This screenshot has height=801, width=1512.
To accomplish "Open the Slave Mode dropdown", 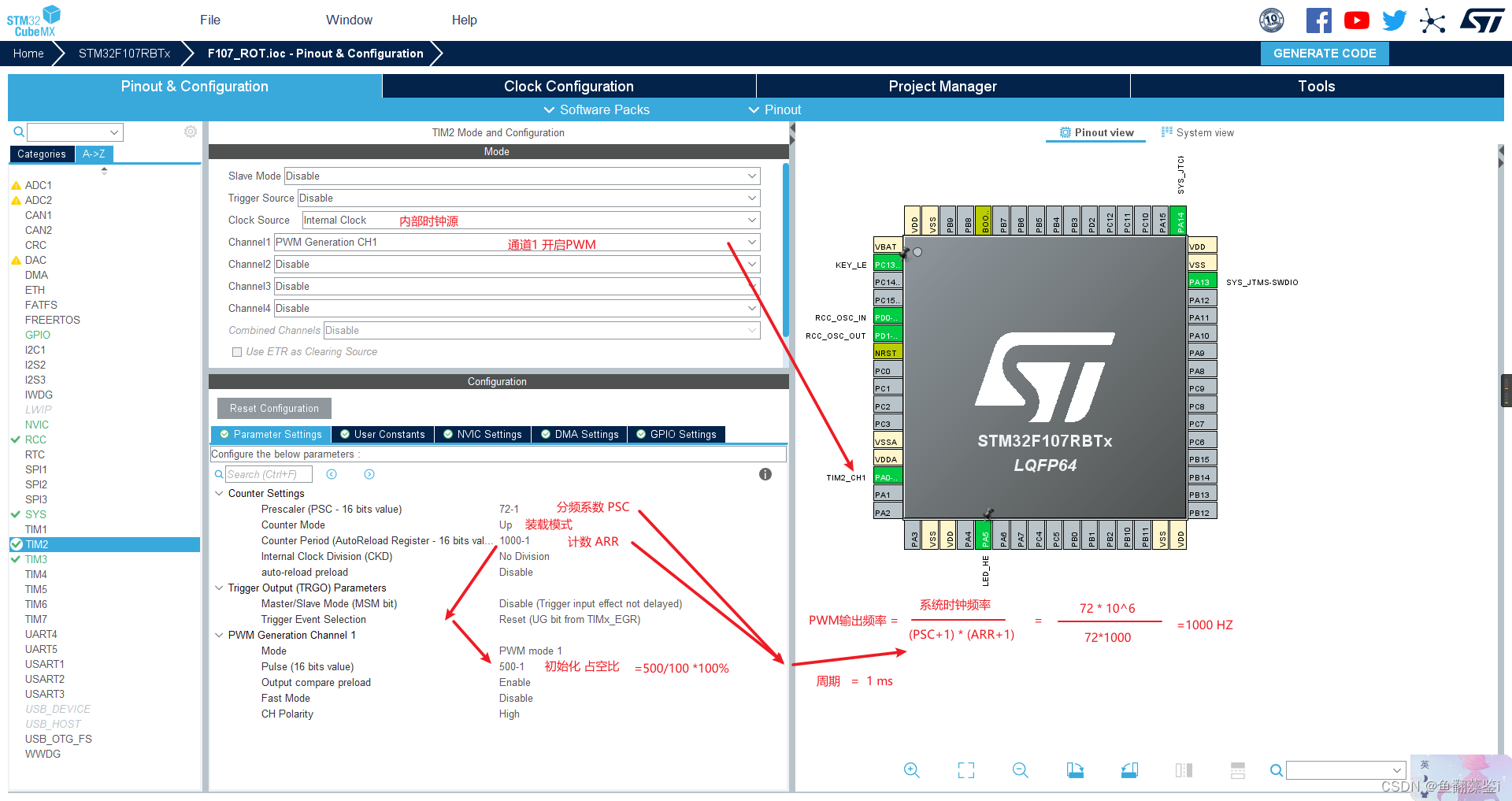I will click(522, 176).
